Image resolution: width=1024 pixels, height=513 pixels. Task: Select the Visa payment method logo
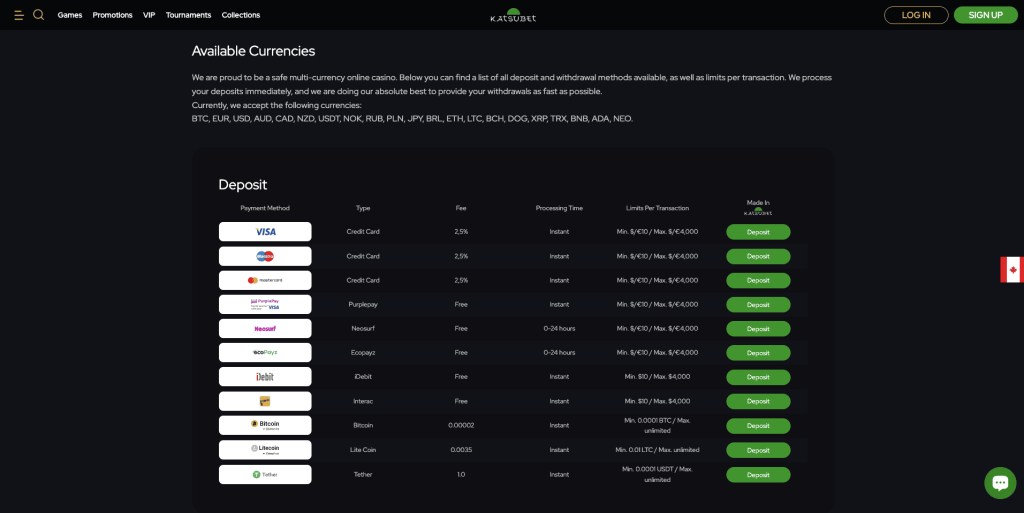(265, 232)
